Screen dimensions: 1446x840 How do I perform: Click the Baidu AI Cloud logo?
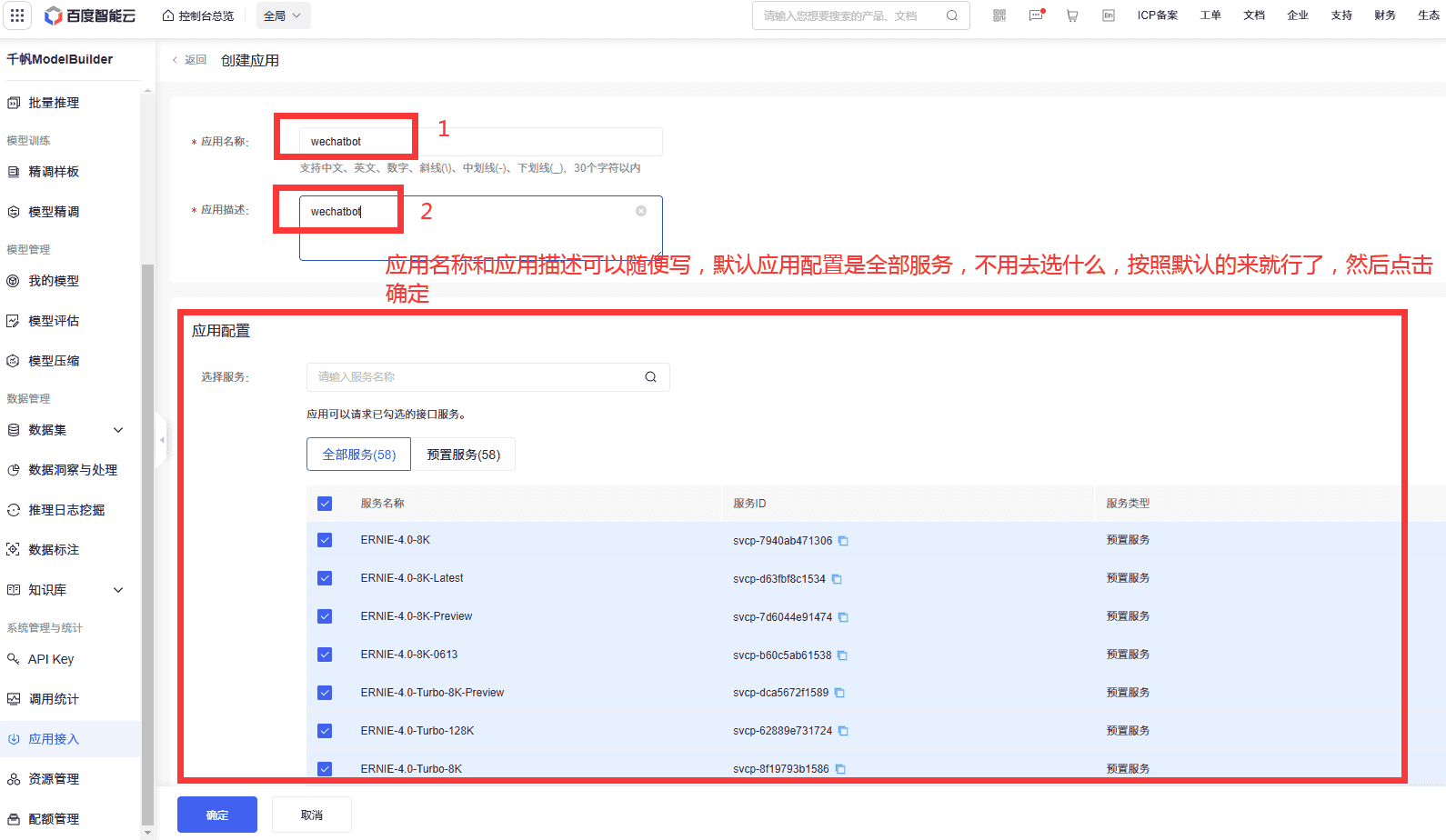click(x=90, y=15)
